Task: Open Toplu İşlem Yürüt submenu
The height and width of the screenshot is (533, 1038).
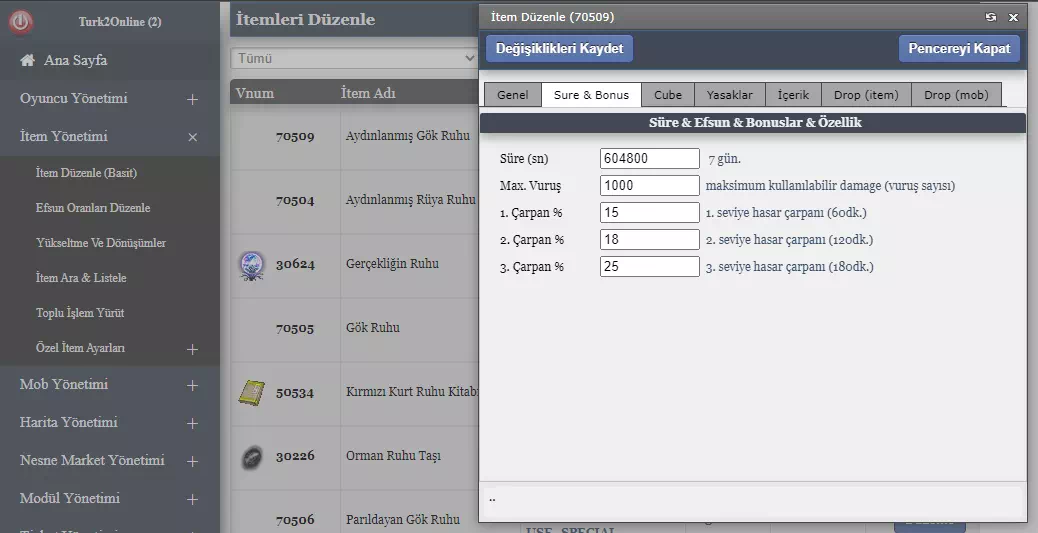Action: coord(80,313)
